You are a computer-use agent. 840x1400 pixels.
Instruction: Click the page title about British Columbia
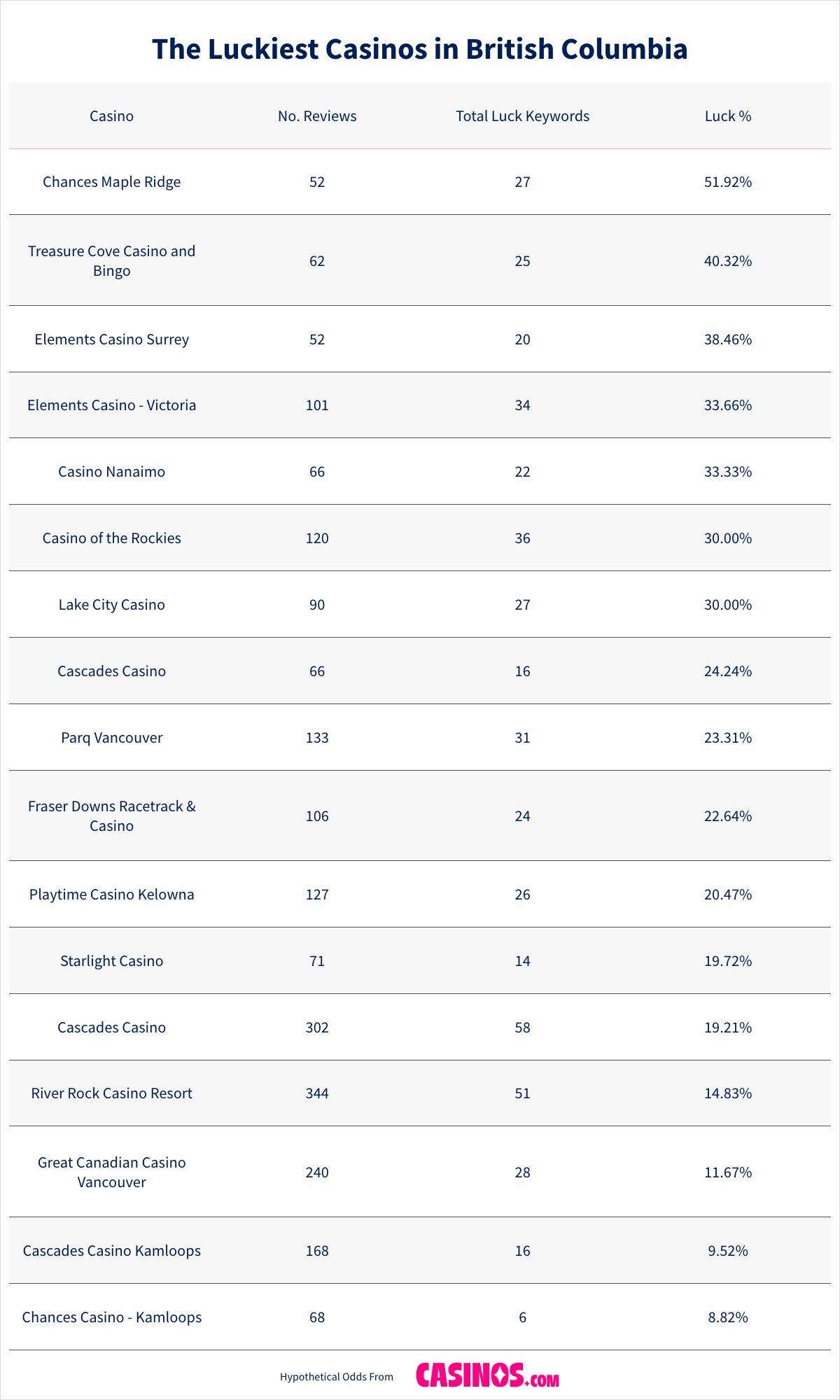420,49
